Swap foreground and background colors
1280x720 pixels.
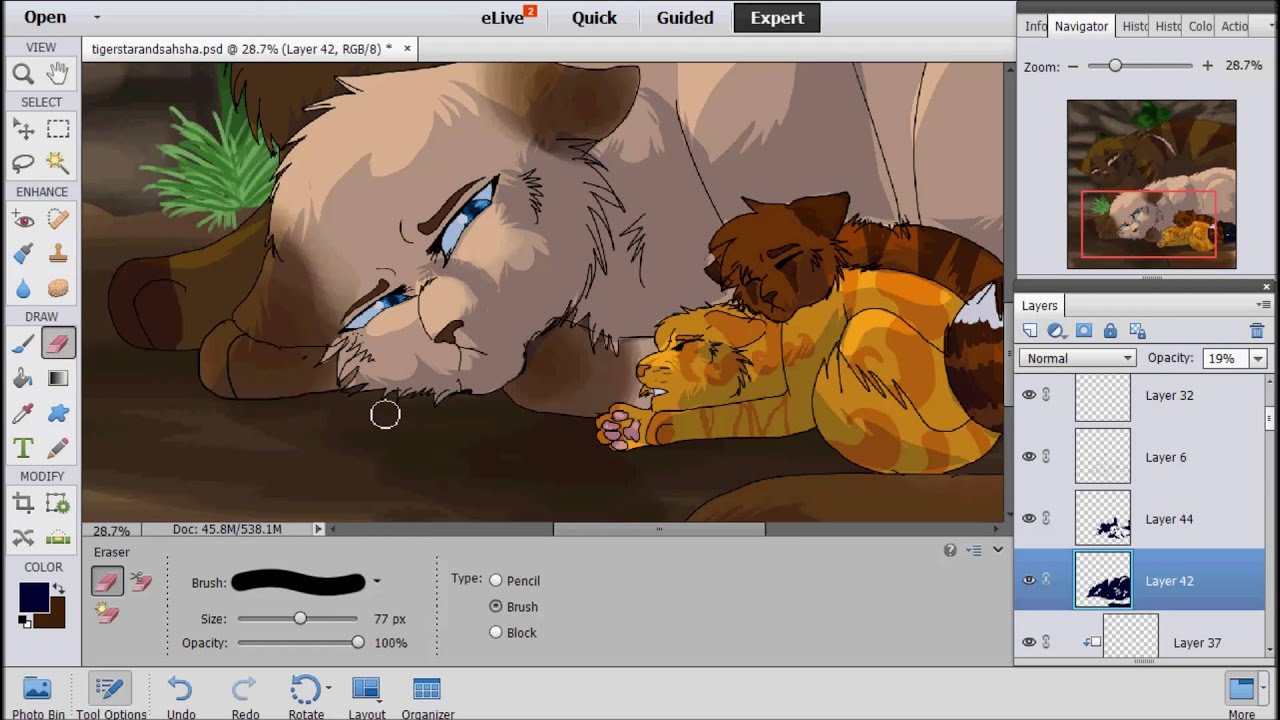pyautogui.click(x=58, y=589)
